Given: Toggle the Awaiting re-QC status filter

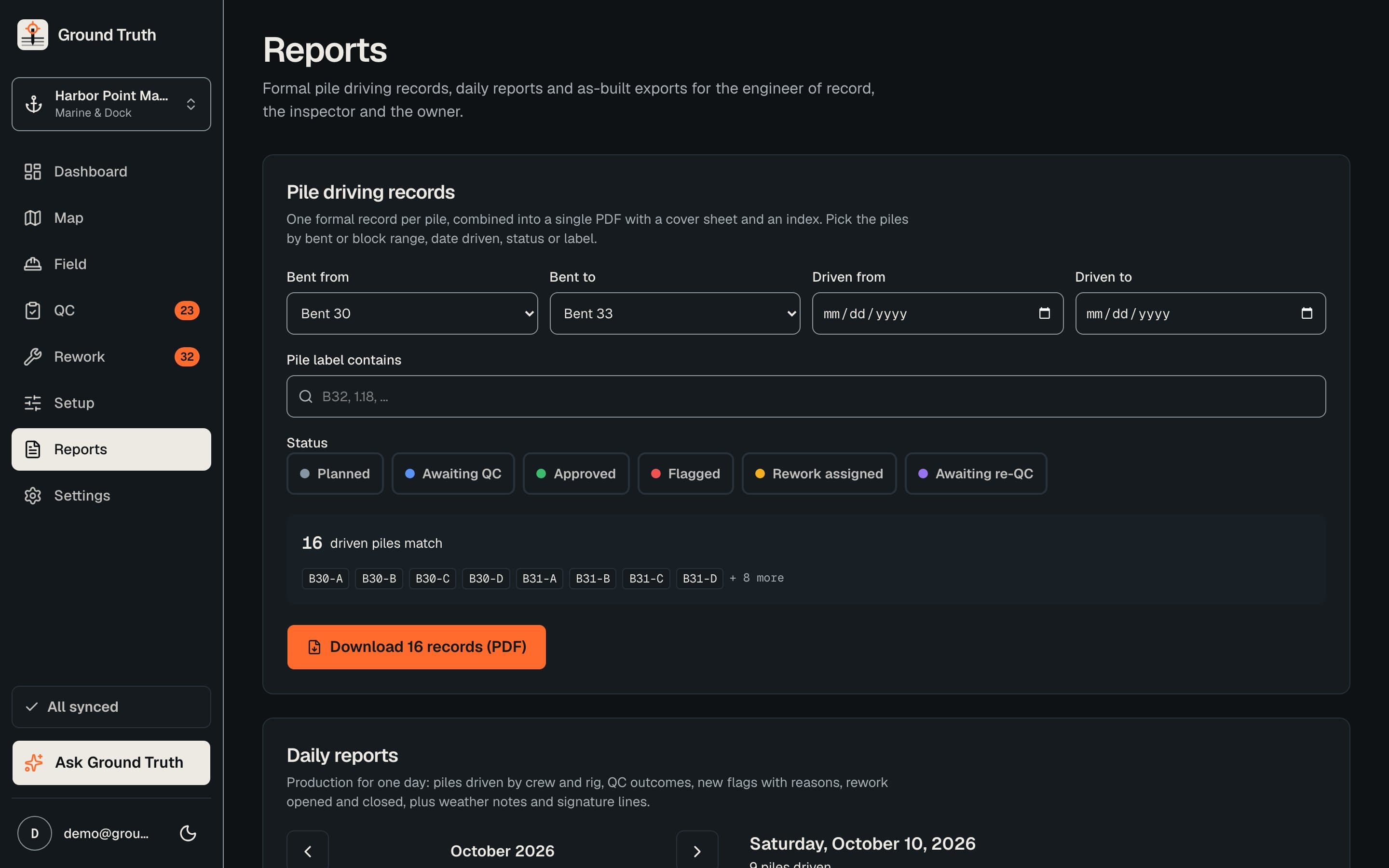Looking at the screenshot, I should point(976,474).
